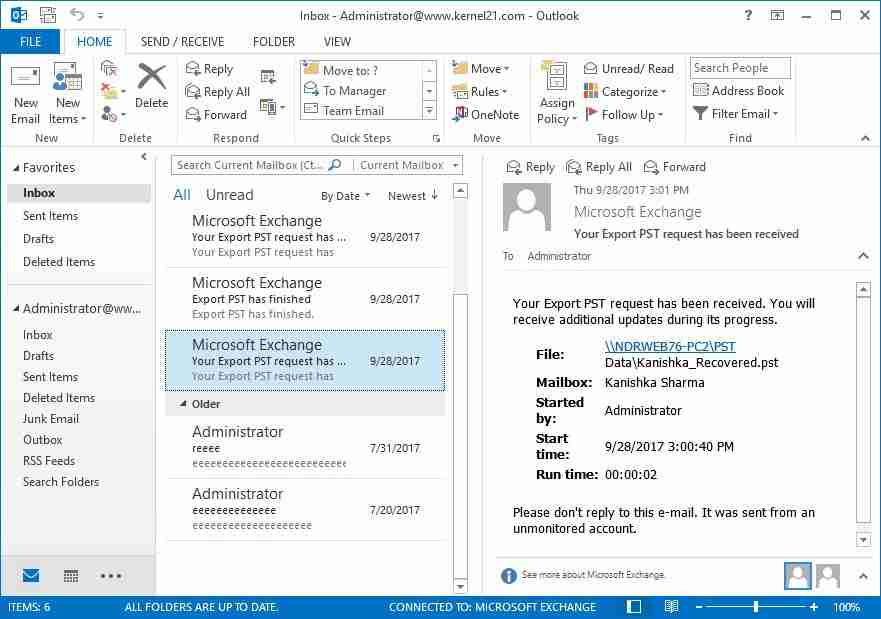Open the More respond options icon
Viewport: 881px width, 619px height.
click(x=273, y=107)
